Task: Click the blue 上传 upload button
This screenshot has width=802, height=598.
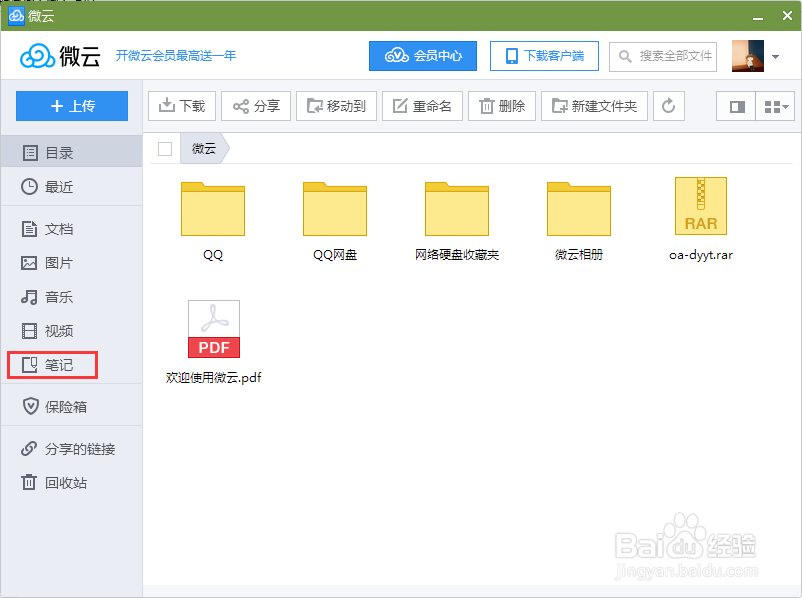Action: coord(72,106)
